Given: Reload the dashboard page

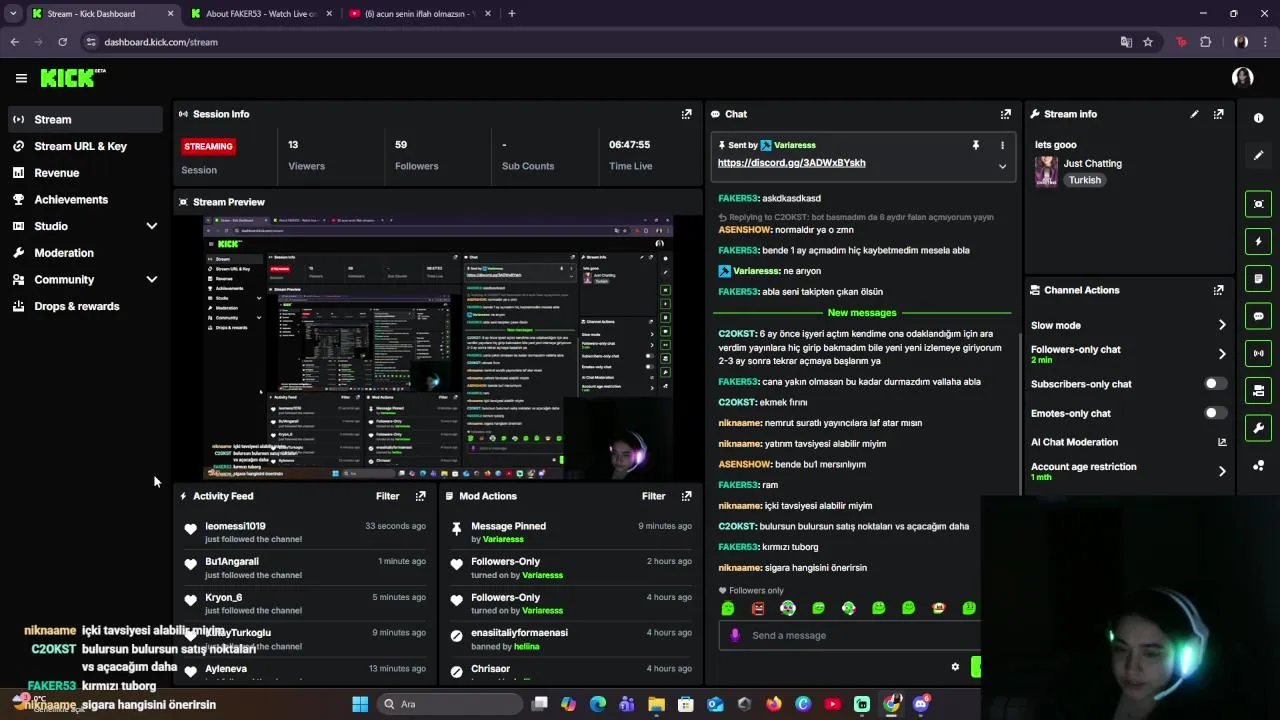Looking at the screenshot, I should click(x=62, y=42).
